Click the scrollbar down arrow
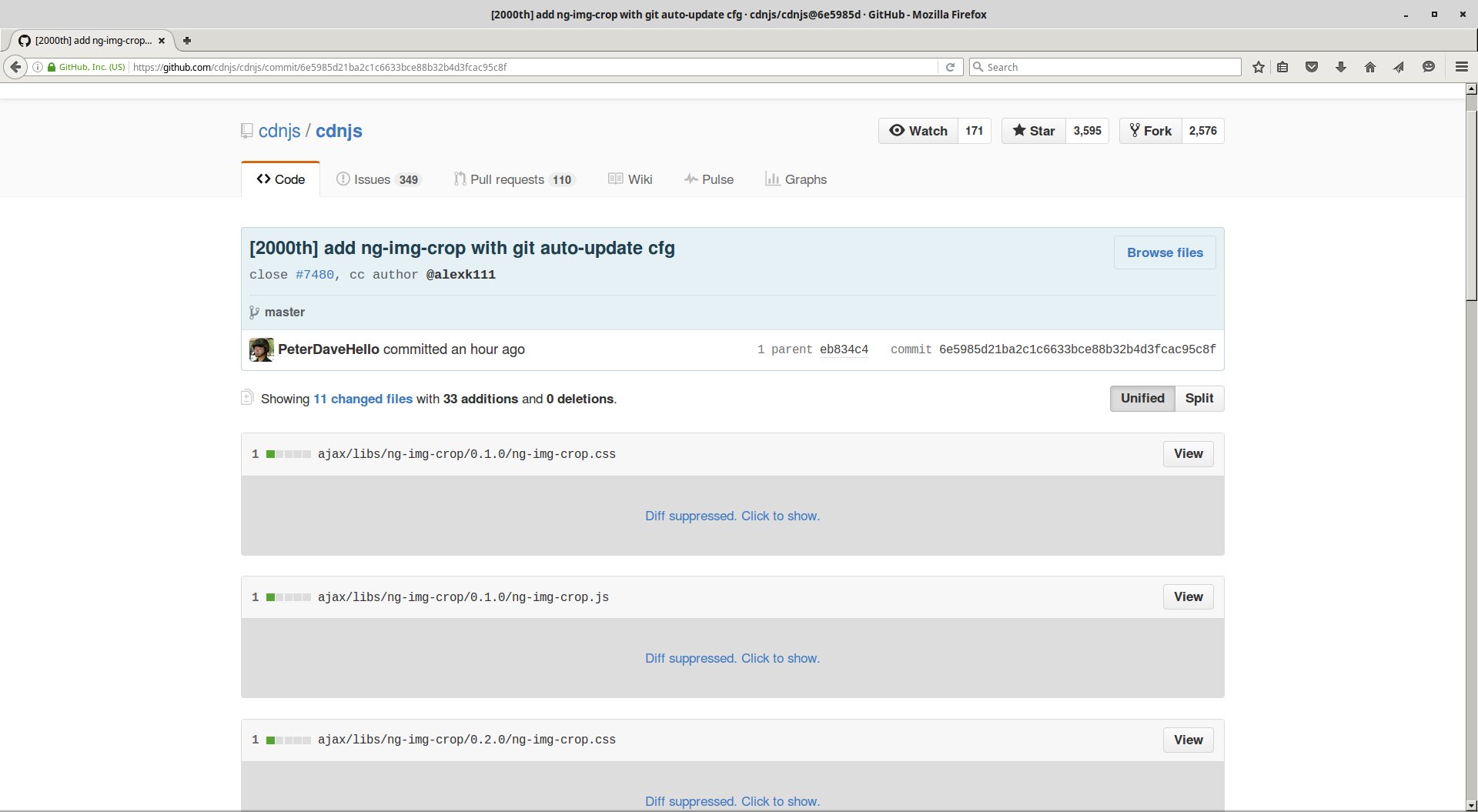The height and width of the screenshot is (812, 1478). coord(1471,805)
